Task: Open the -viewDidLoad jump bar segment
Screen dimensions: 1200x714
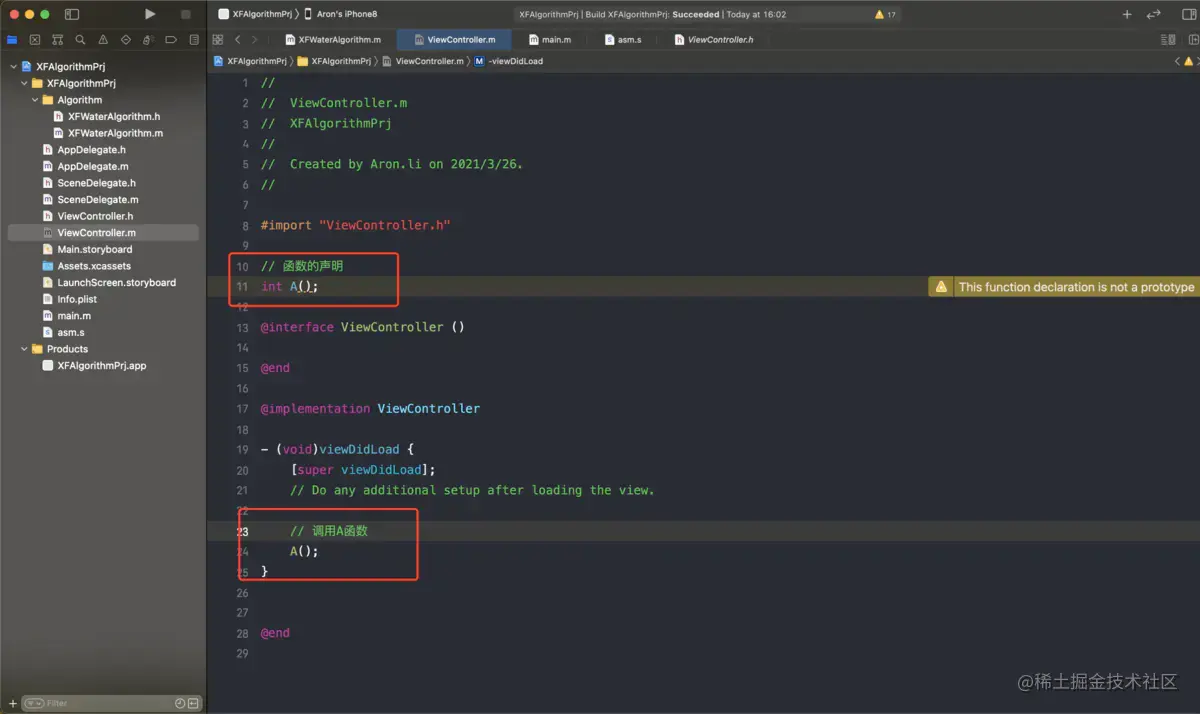Action: point(509,61)
